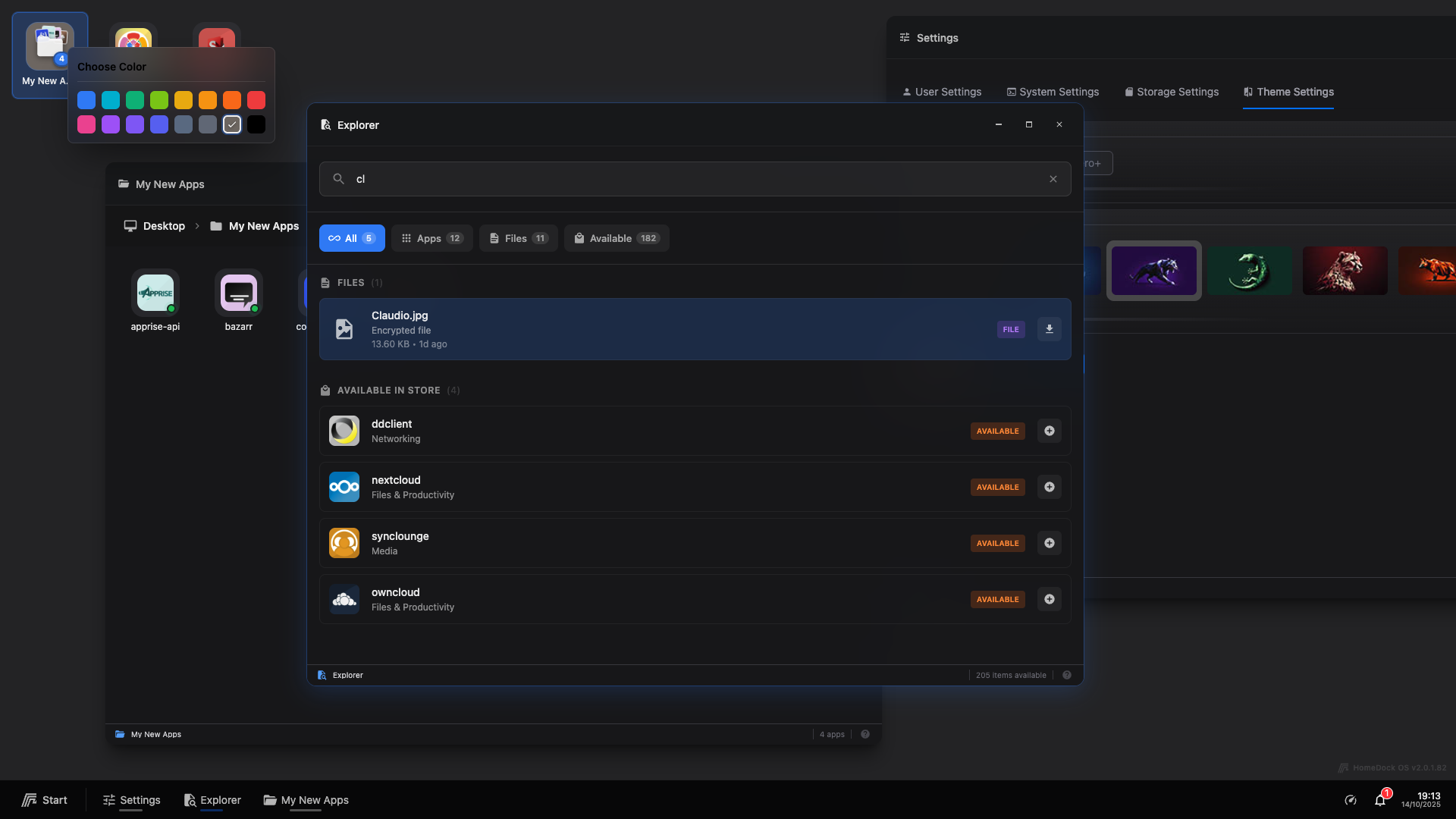Click the Start button
This screenshot has width=1456, height=819.
tap(45, 800)
